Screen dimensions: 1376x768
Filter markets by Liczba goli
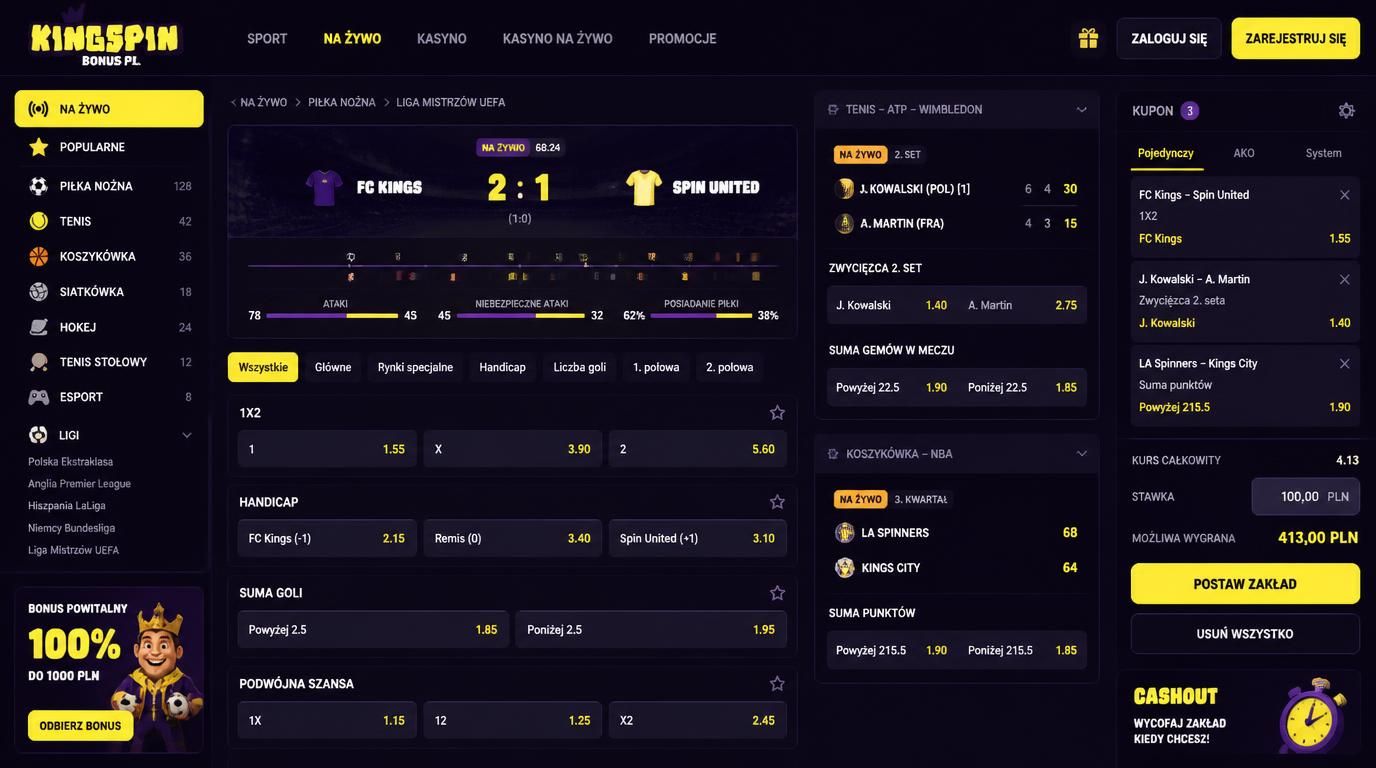580,367
